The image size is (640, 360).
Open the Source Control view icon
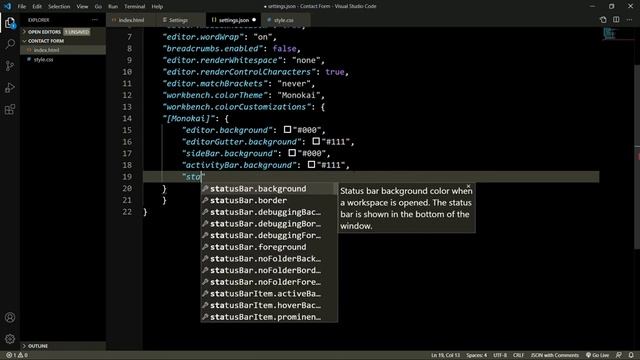[x=10, y=66]
